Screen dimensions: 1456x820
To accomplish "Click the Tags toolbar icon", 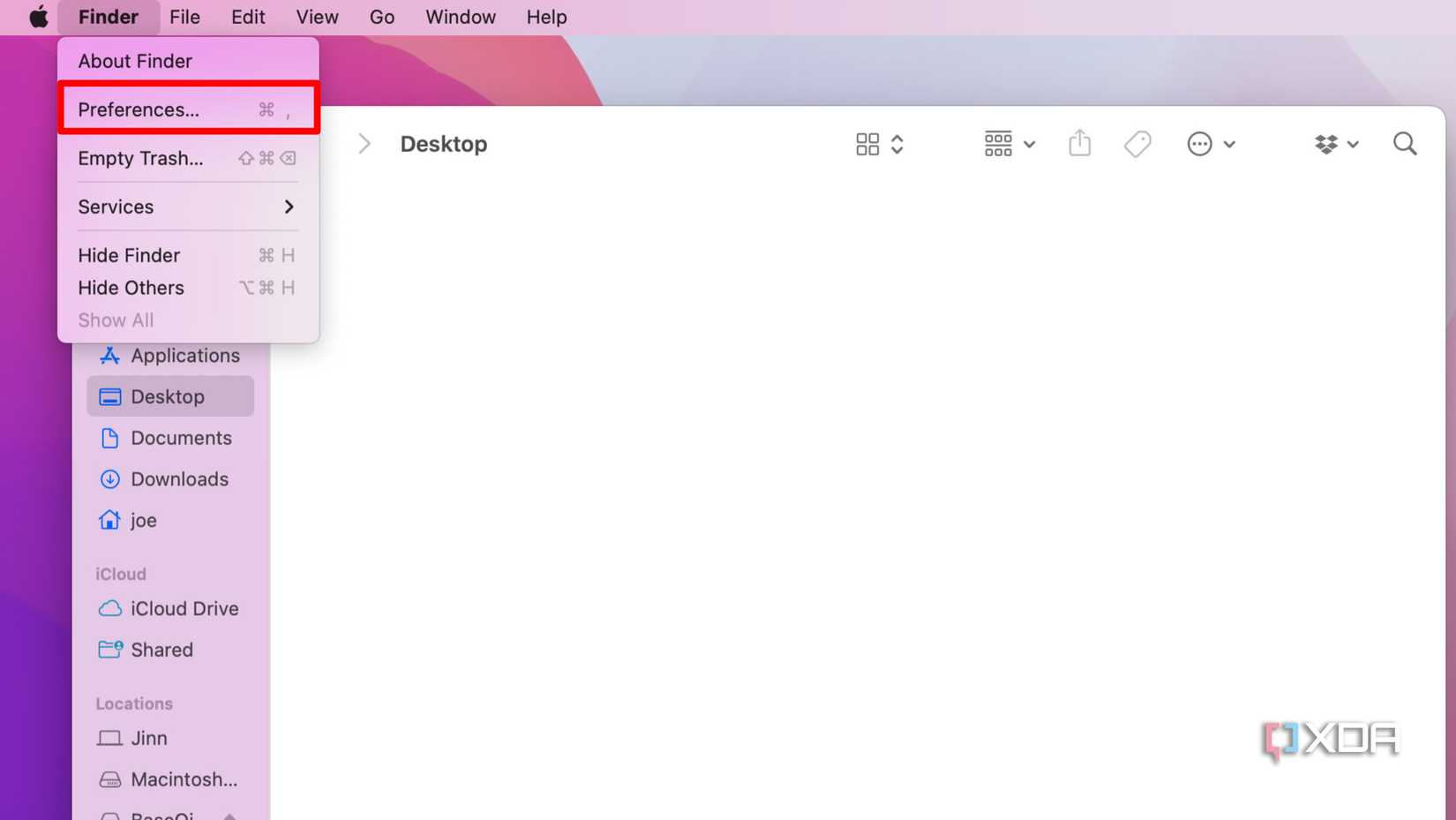I will (x=1137, y=144).
